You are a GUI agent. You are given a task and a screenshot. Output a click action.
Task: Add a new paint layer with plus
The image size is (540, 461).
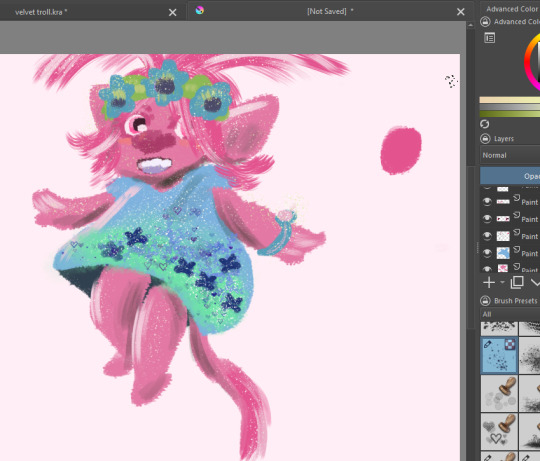click(489, 282)
